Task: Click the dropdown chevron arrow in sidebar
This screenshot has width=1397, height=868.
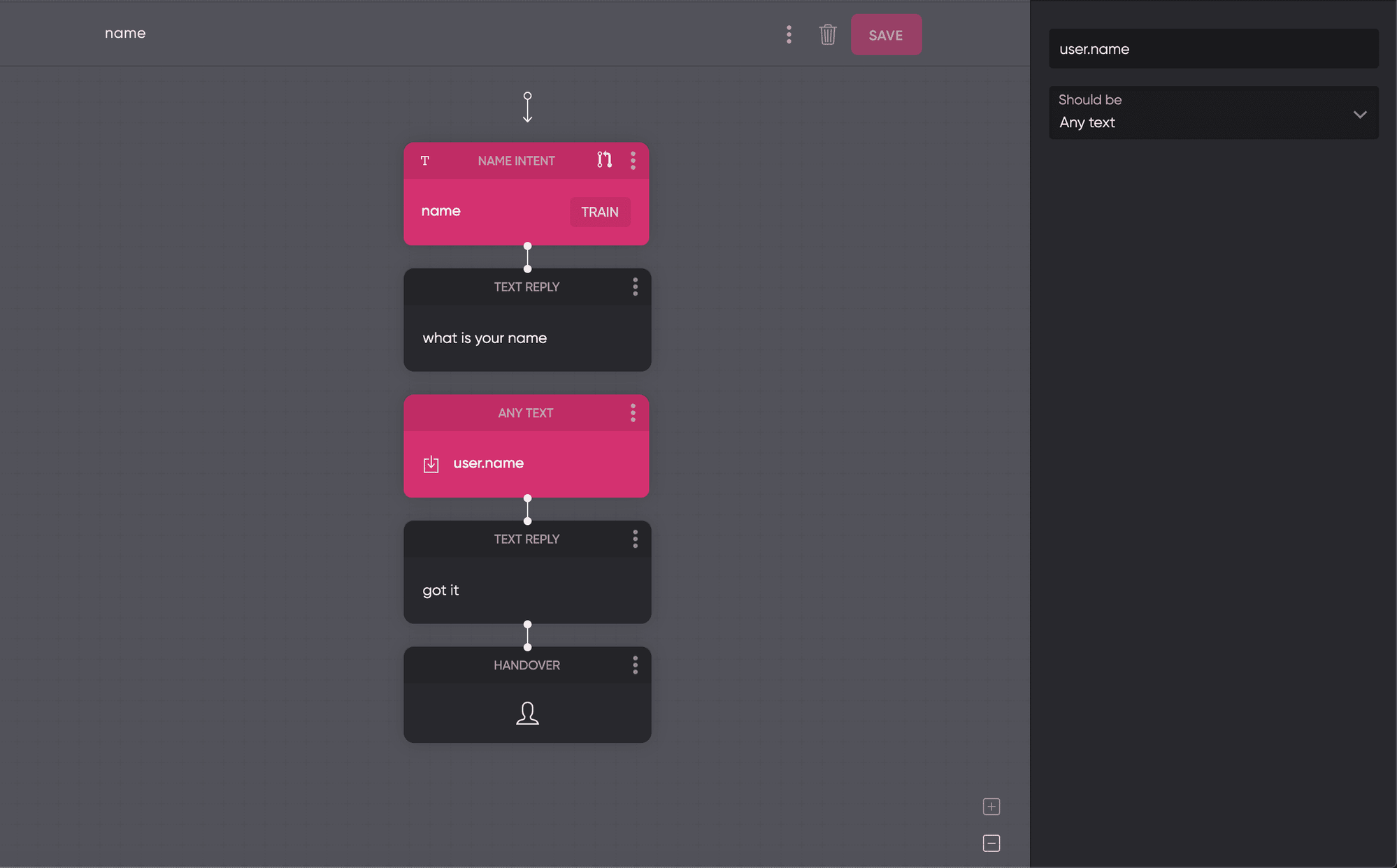Action: coord(1359,114)
